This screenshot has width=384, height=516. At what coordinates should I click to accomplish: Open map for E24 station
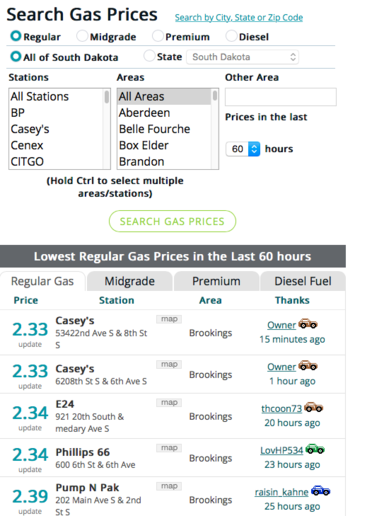169,402
